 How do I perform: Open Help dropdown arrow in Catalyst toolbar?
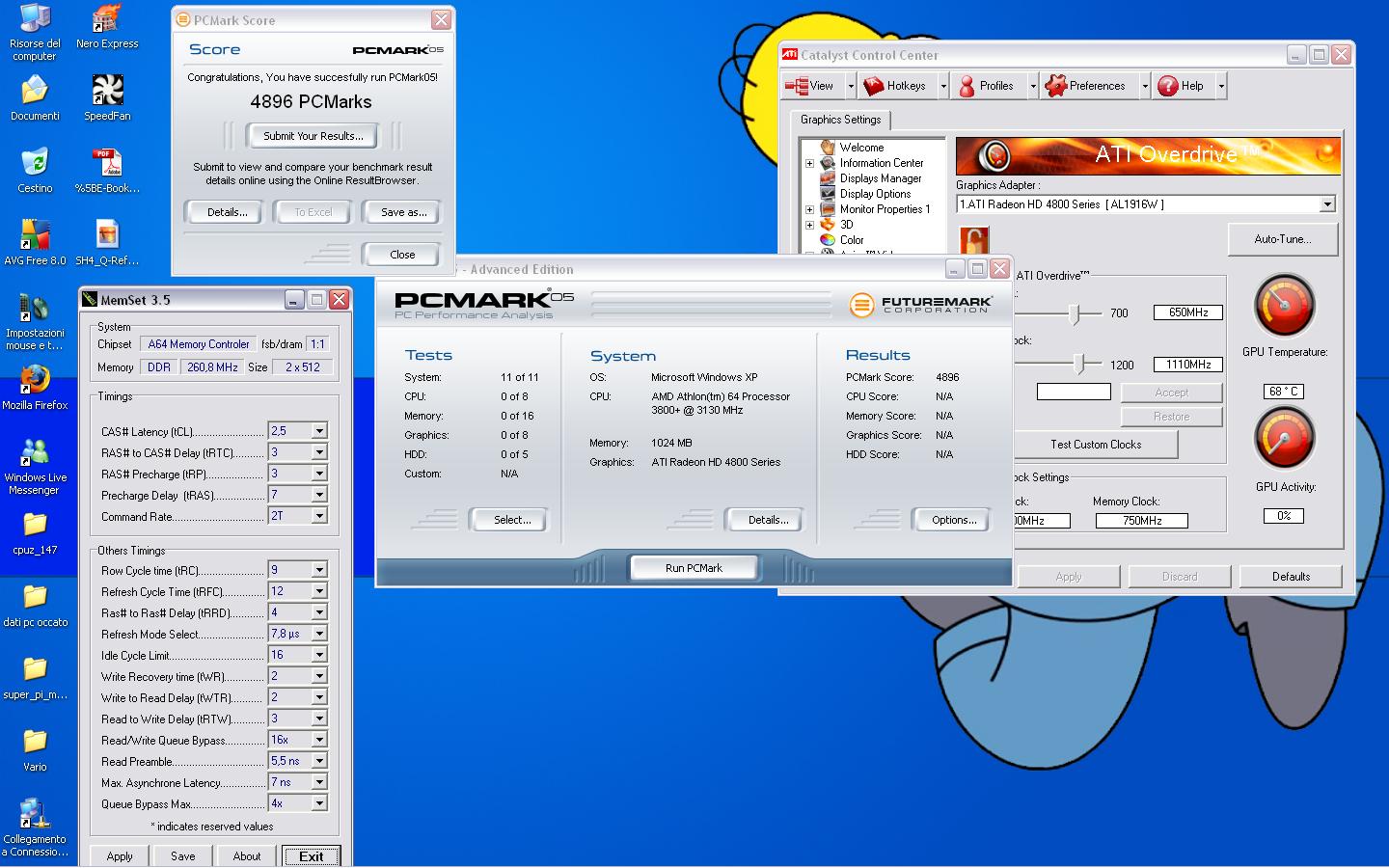tap(1221, 86)
